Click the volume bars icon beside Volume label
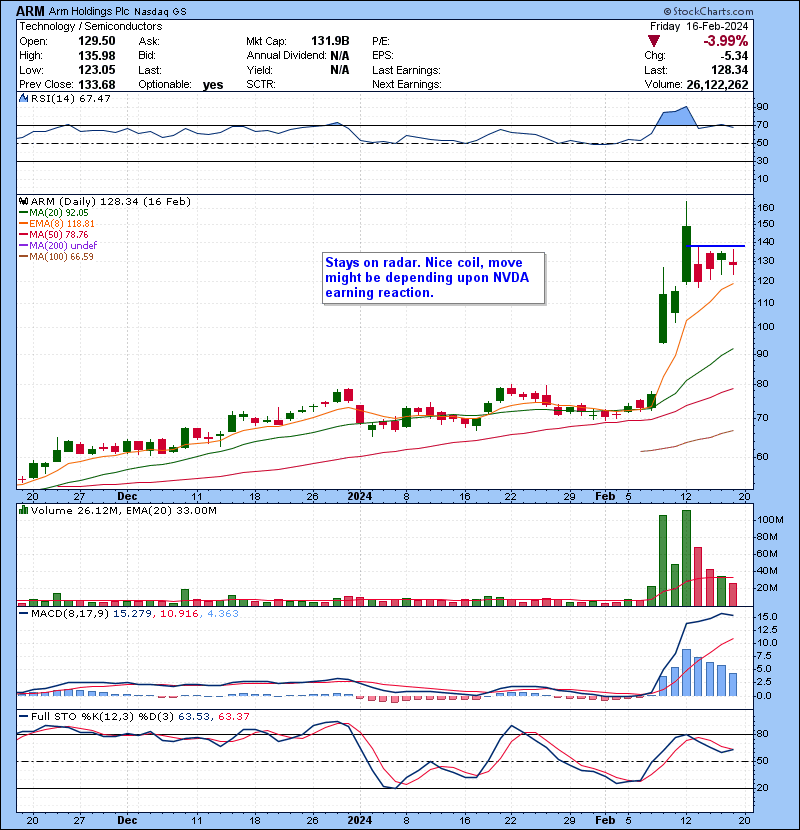This screenshot has height=830, width=800. pos(23,510)
